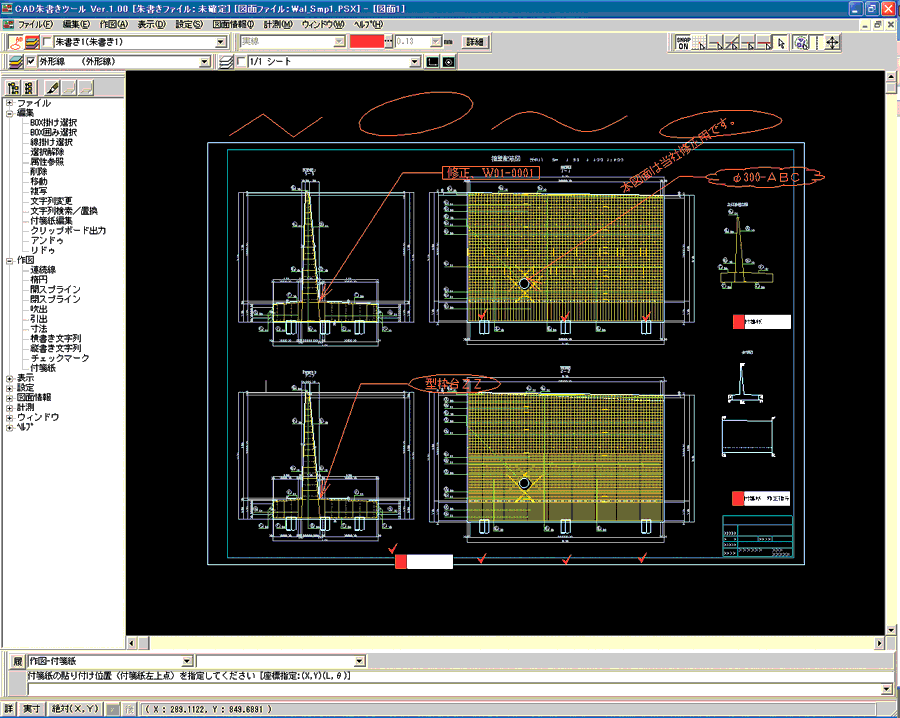Uncheck the 外形線 layer checkbox
Image resolution: width=900 pixels, height=718 pixels.
pyautogui.click(x=31, y=62)
